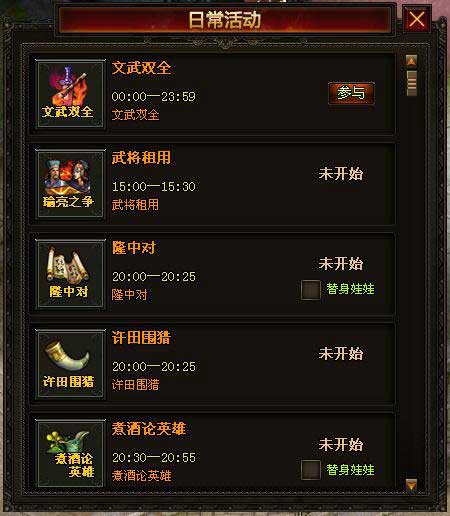Screen dimensions: 450x516
Task: Click the 煮酒论英雄 activity heading
Action: point(149,428)
